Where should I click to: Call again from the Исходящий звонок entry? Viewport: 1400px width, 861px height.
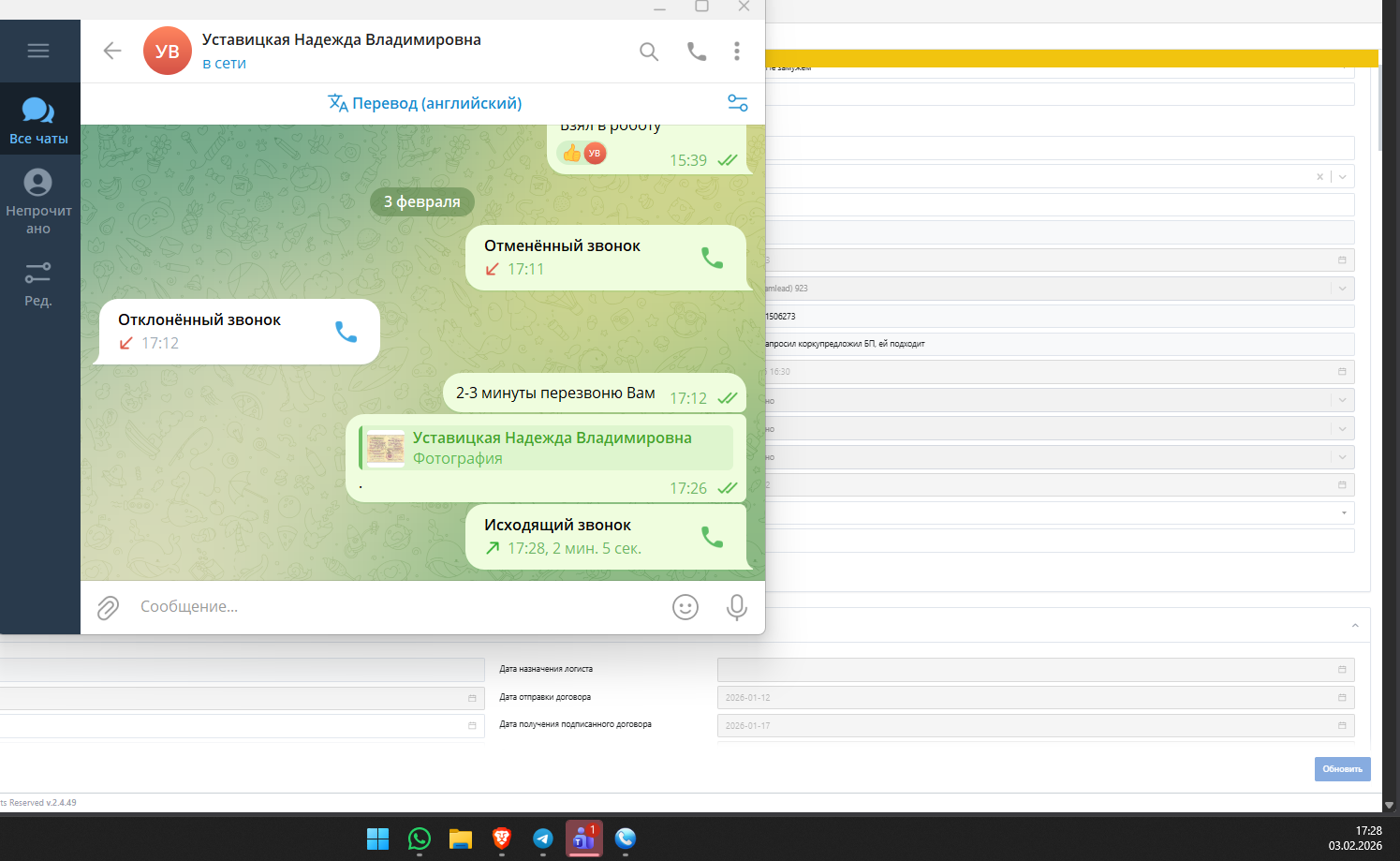[x=713, y=537]
